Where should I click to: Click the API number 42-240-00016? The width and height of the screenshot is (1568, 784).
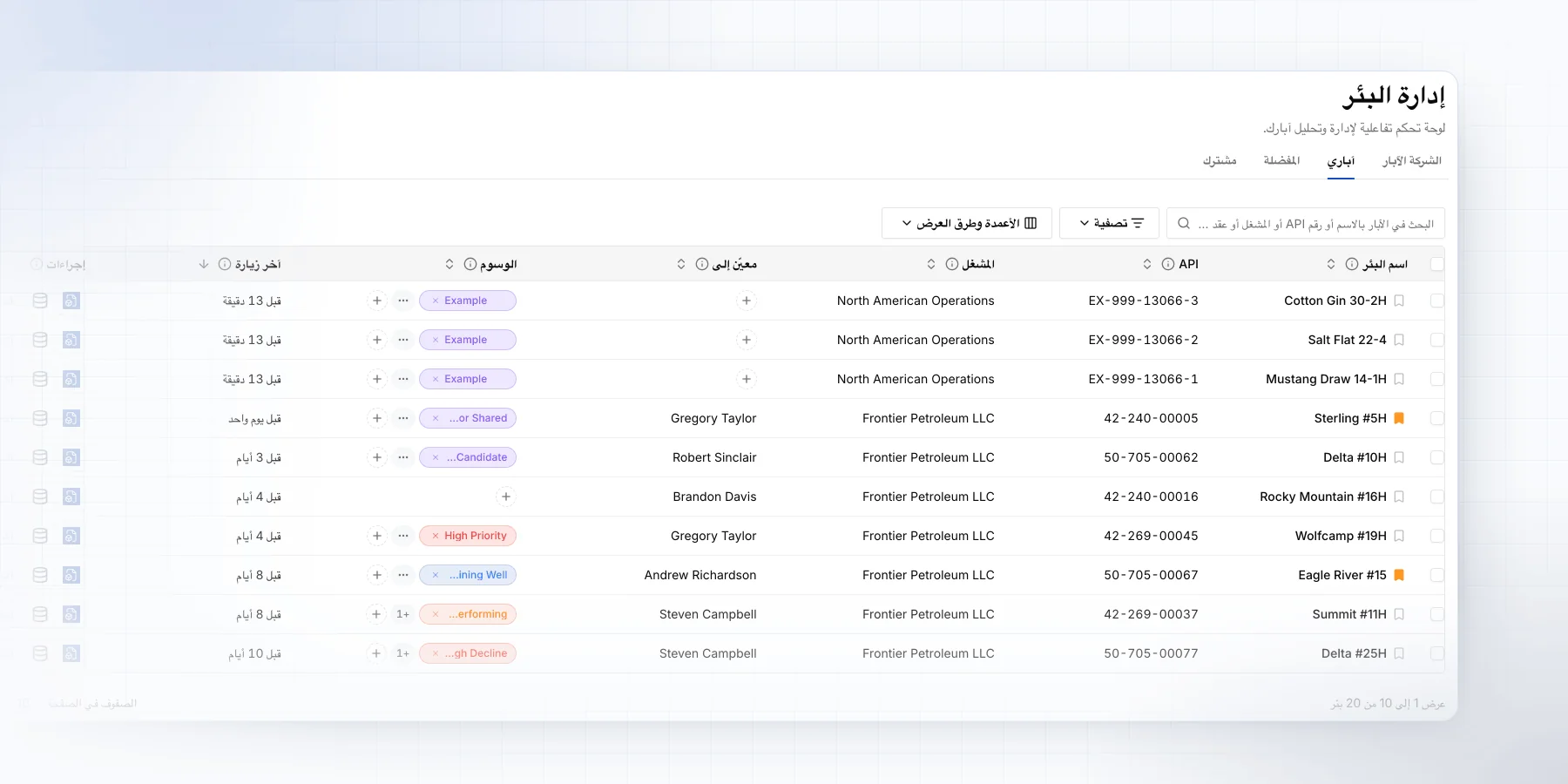(1151, 497)
